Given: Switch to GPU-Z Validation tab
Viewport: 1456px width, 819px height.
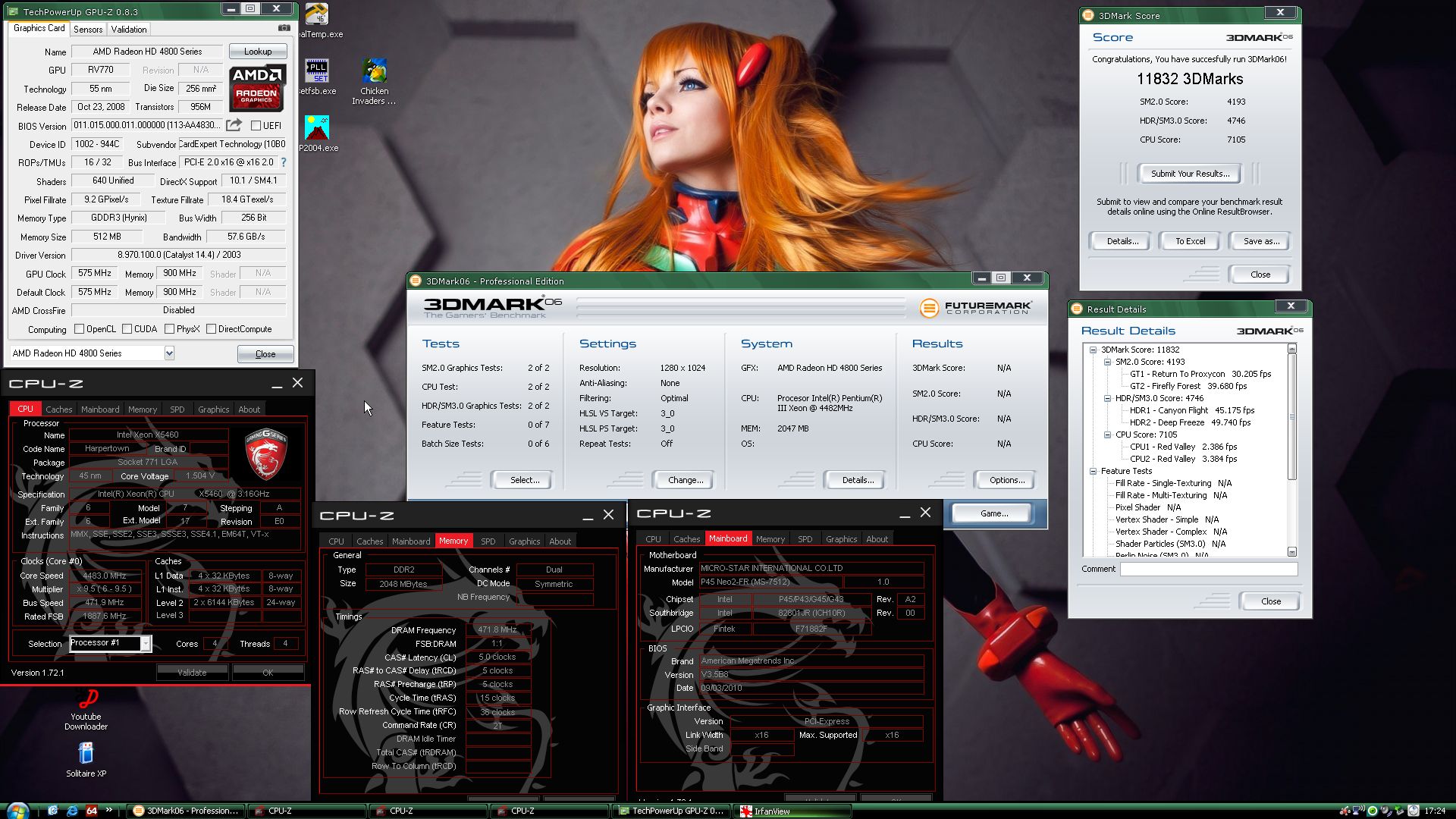Looking at the screenshot, I should tap(129, 29).
